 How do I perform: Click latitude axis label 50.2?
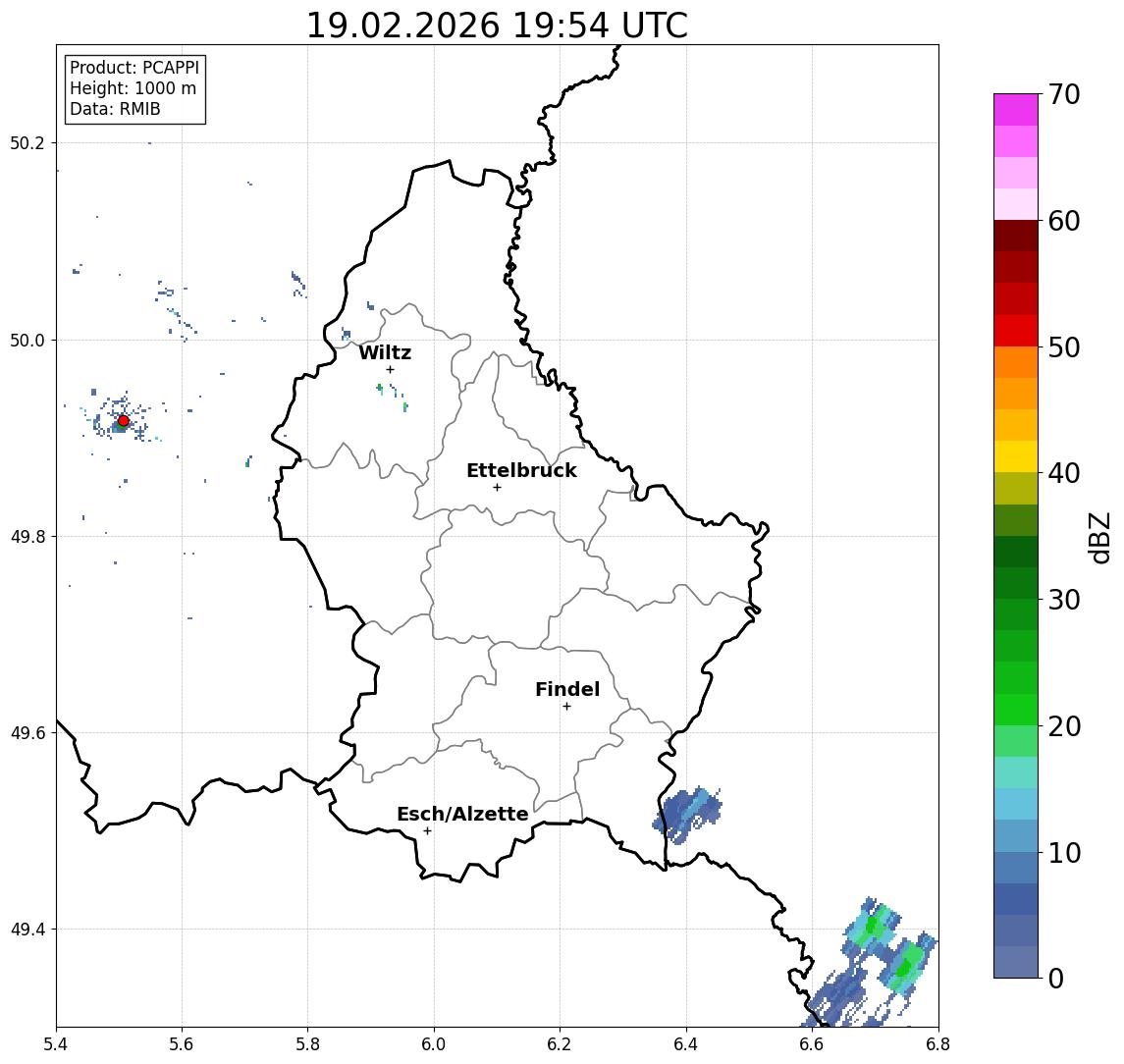point(27,142)
